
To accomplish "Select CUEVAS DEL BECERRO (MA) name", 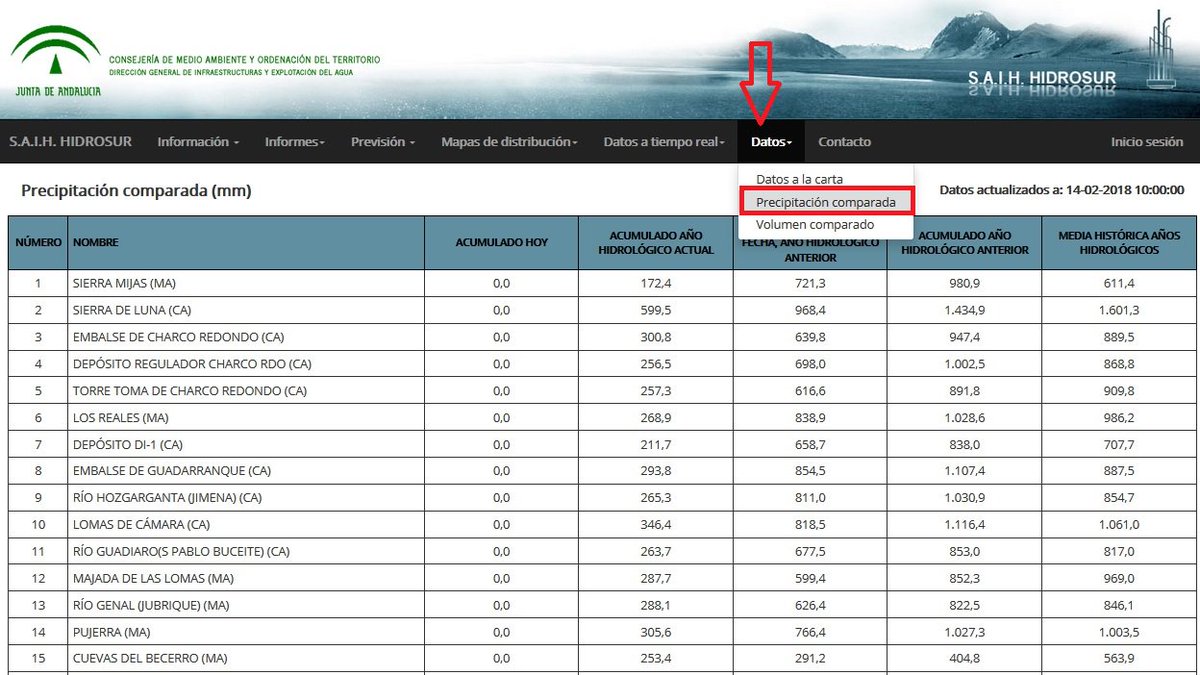I will (150, 659).
